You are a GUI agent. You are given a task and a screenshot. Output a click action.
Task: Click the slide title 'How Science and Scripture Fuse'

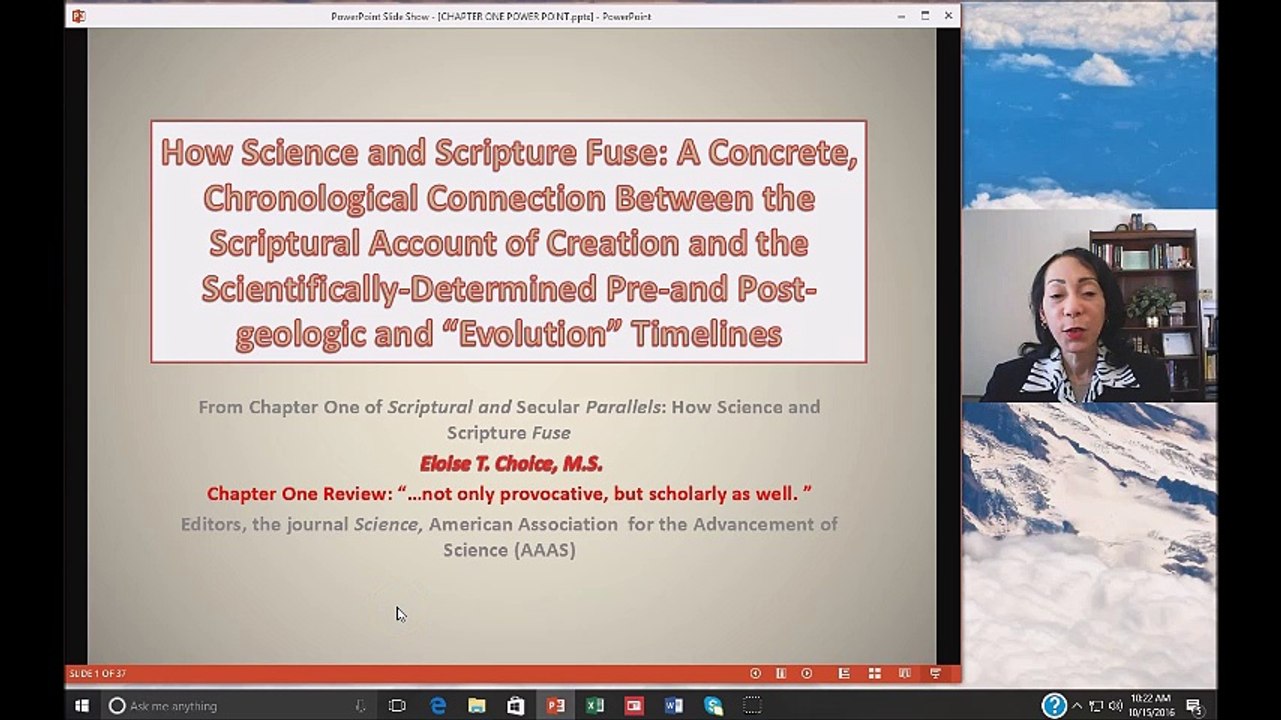509,242
